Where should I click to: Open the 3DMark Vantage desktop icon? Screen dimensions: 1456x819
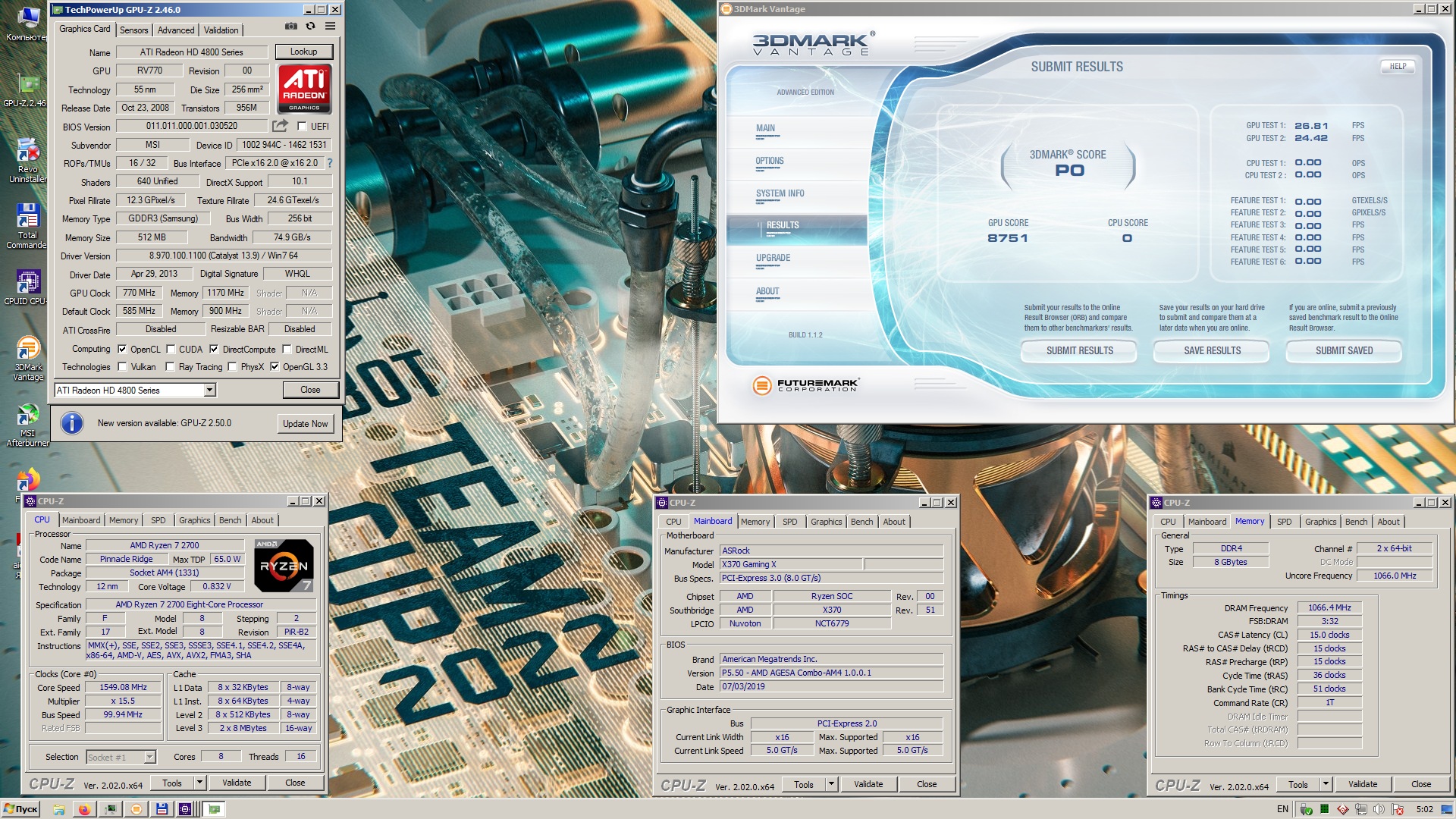tap(28, 359)
